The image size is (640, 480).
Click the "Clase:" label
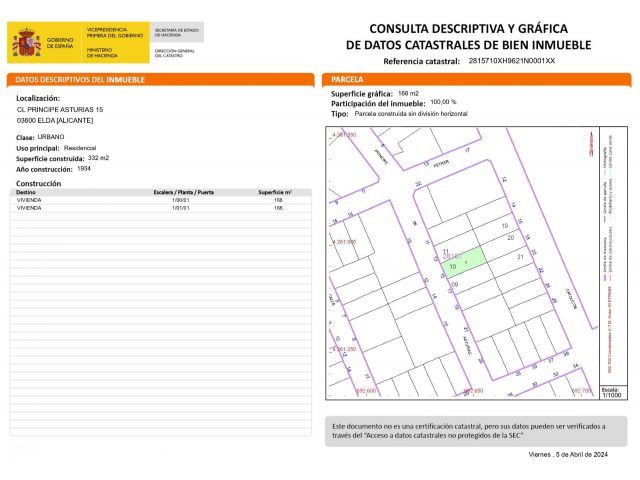pos(25,138)
